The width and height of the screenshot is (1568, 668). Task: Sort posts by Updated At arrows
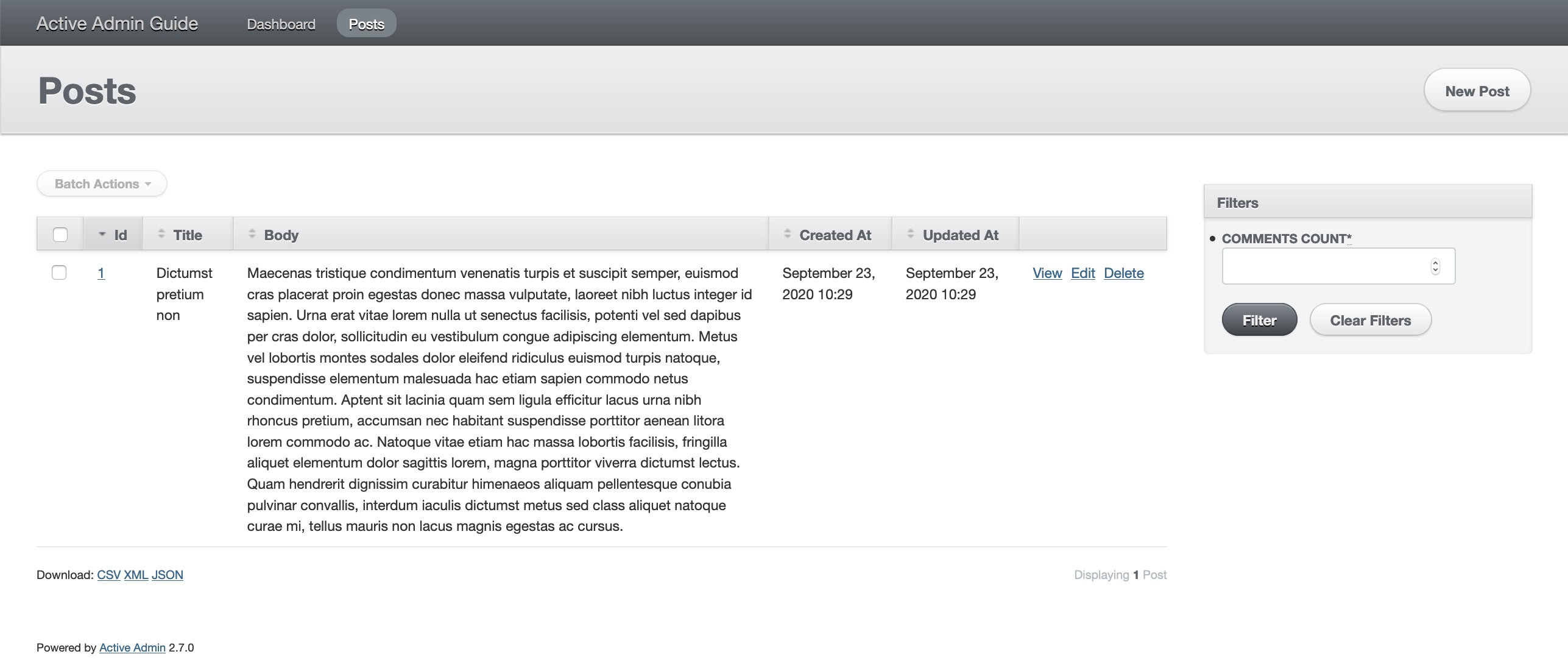pos(911,233)
